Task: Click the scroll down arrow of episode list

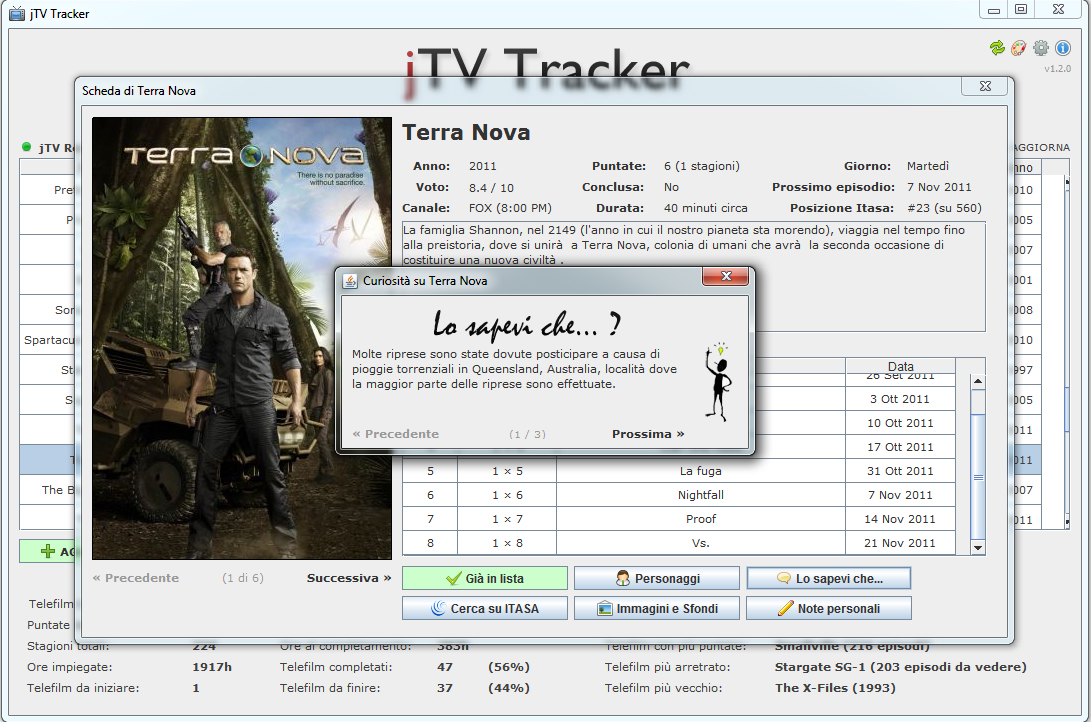Action: click(978, 547)
